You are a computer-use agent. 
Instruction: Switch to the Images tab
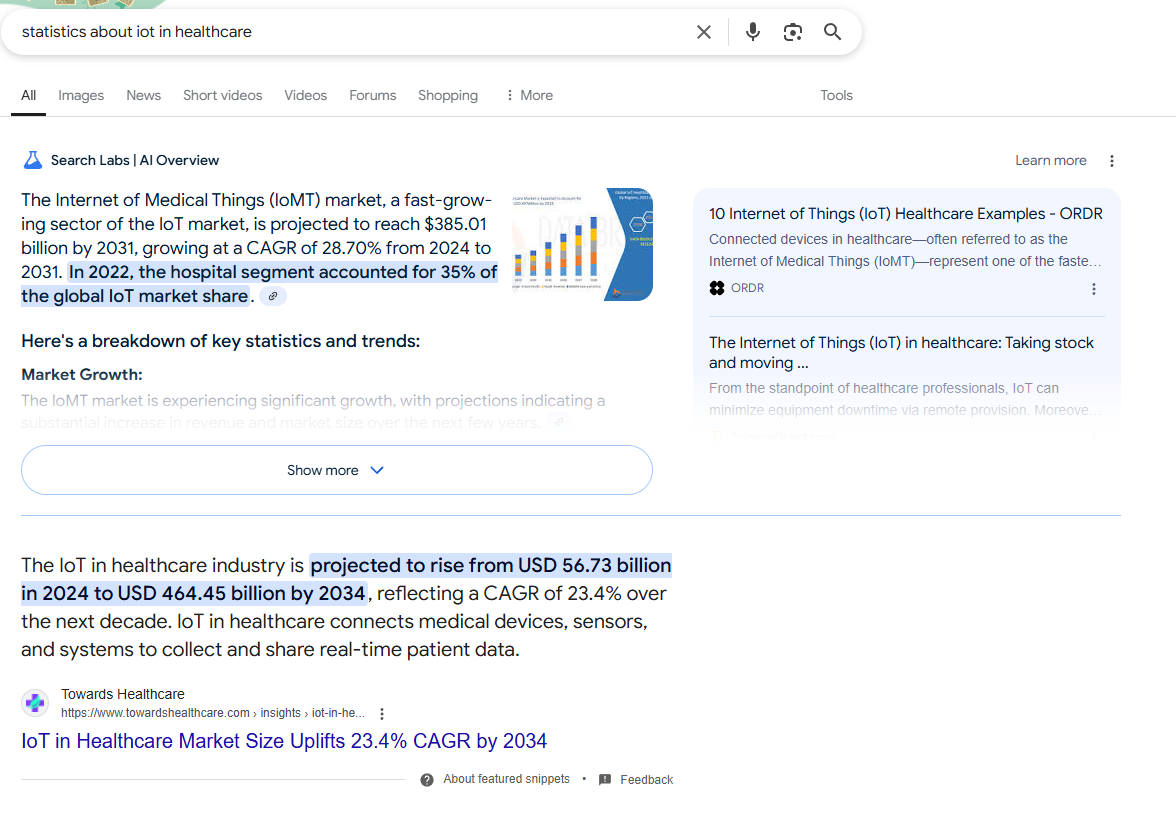pos(81,95)
